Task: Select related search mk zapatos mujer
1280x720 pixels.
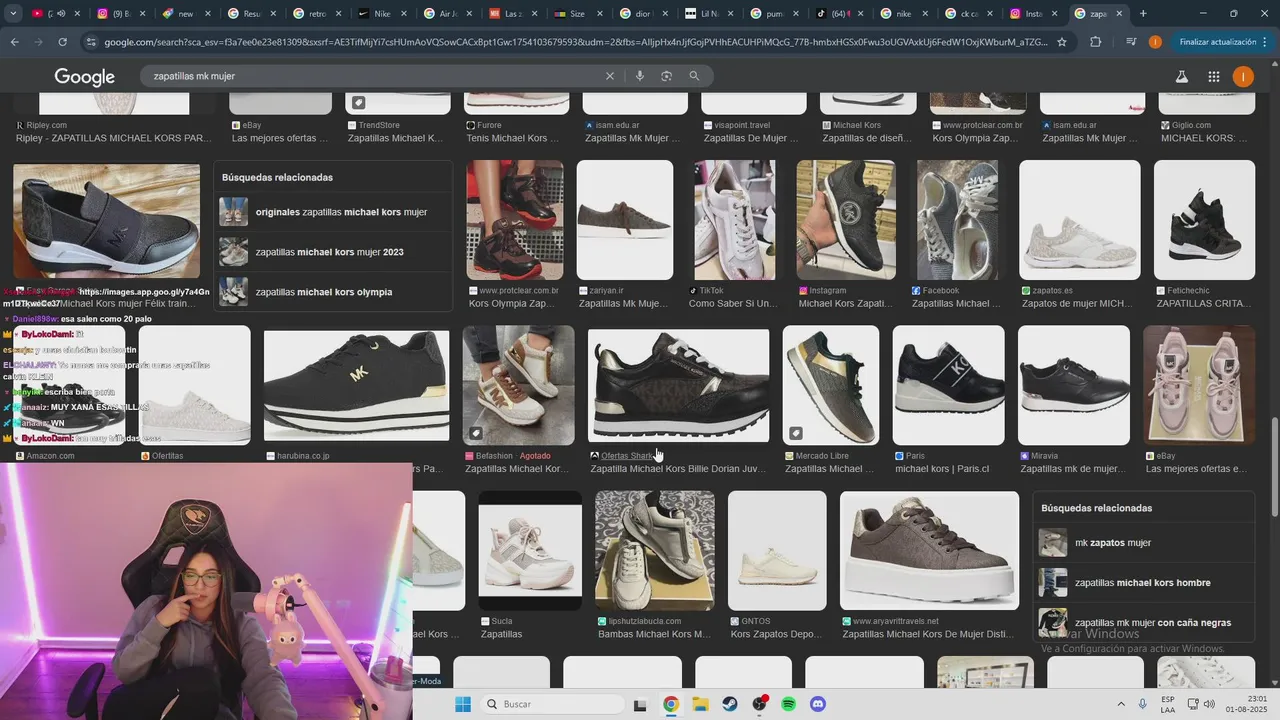Action: 1144,543
